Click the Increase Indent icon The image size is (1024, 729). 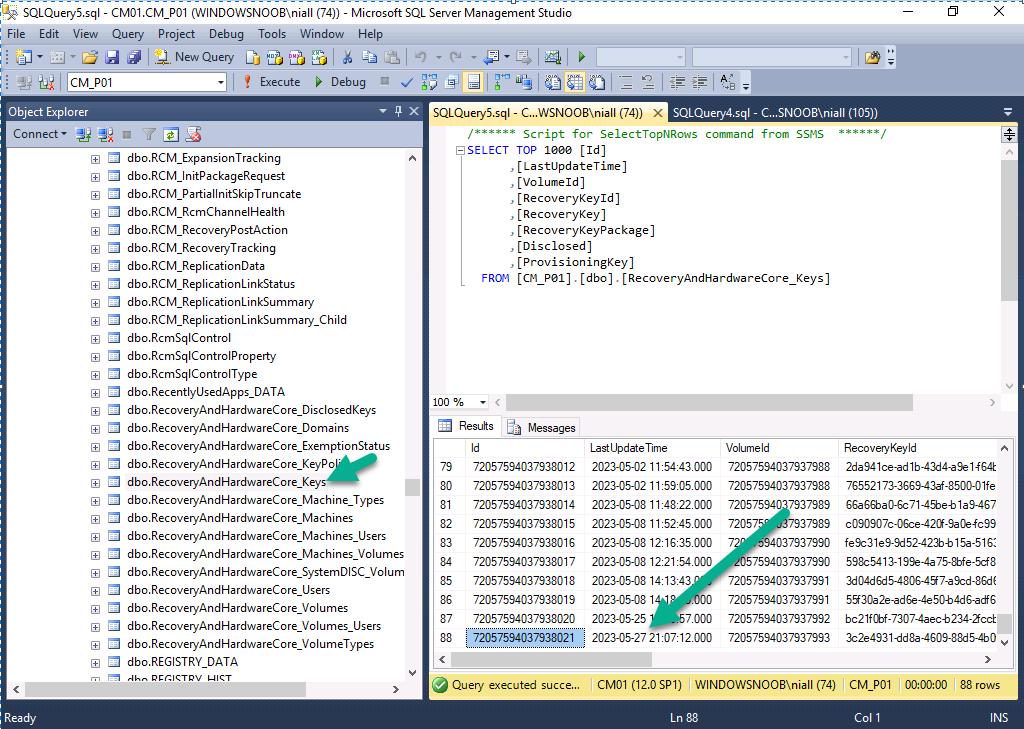(x=699, y=82)
